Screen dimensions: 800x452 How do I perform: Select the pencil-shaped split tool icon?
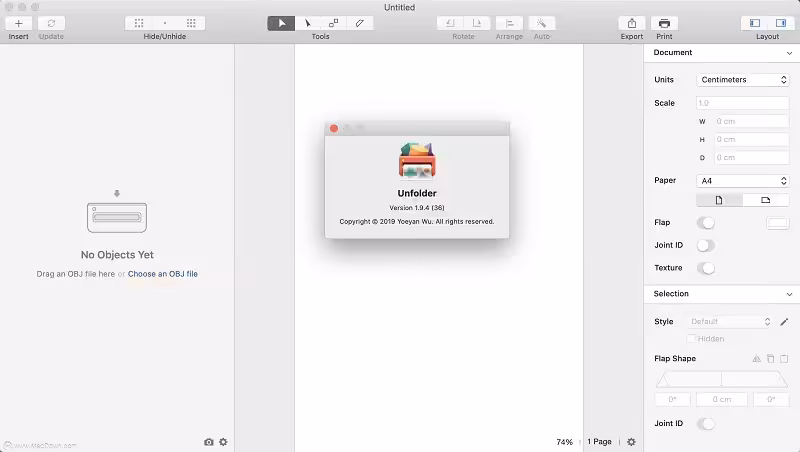coord(360,23)
